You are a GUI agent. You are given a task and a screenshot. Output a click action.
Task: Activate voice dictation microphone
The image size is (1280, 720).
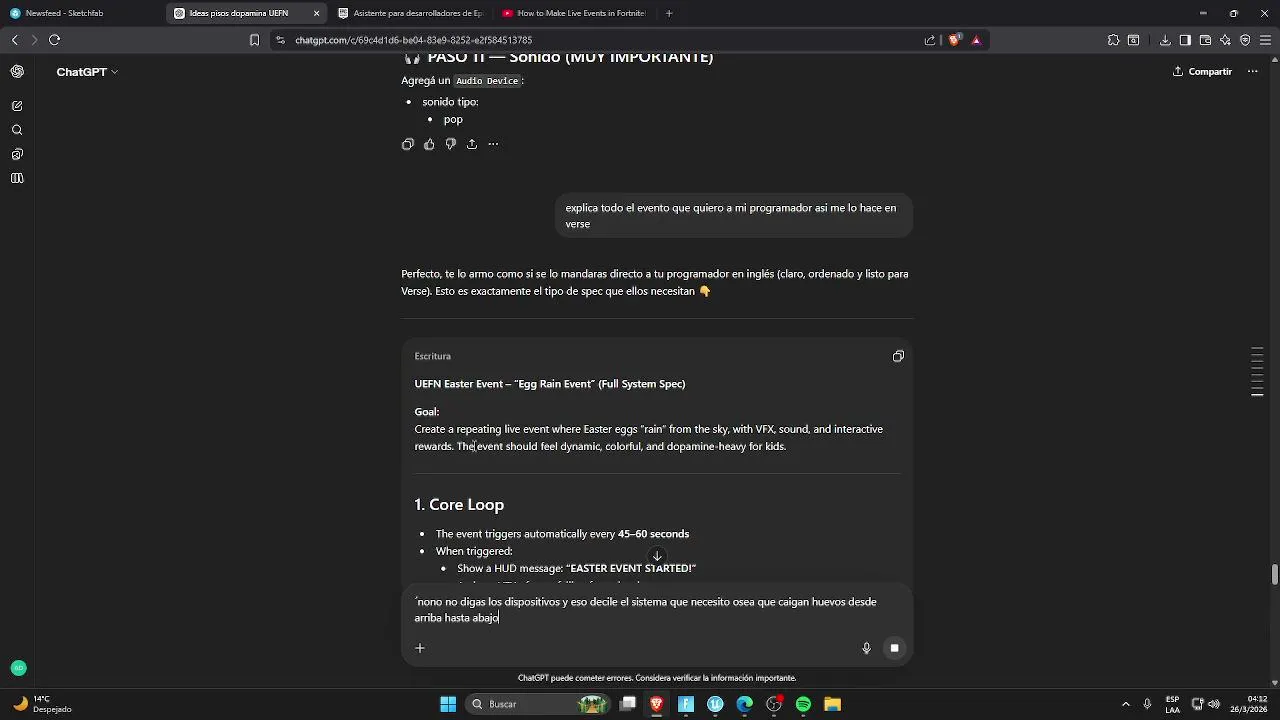point(867,648)
